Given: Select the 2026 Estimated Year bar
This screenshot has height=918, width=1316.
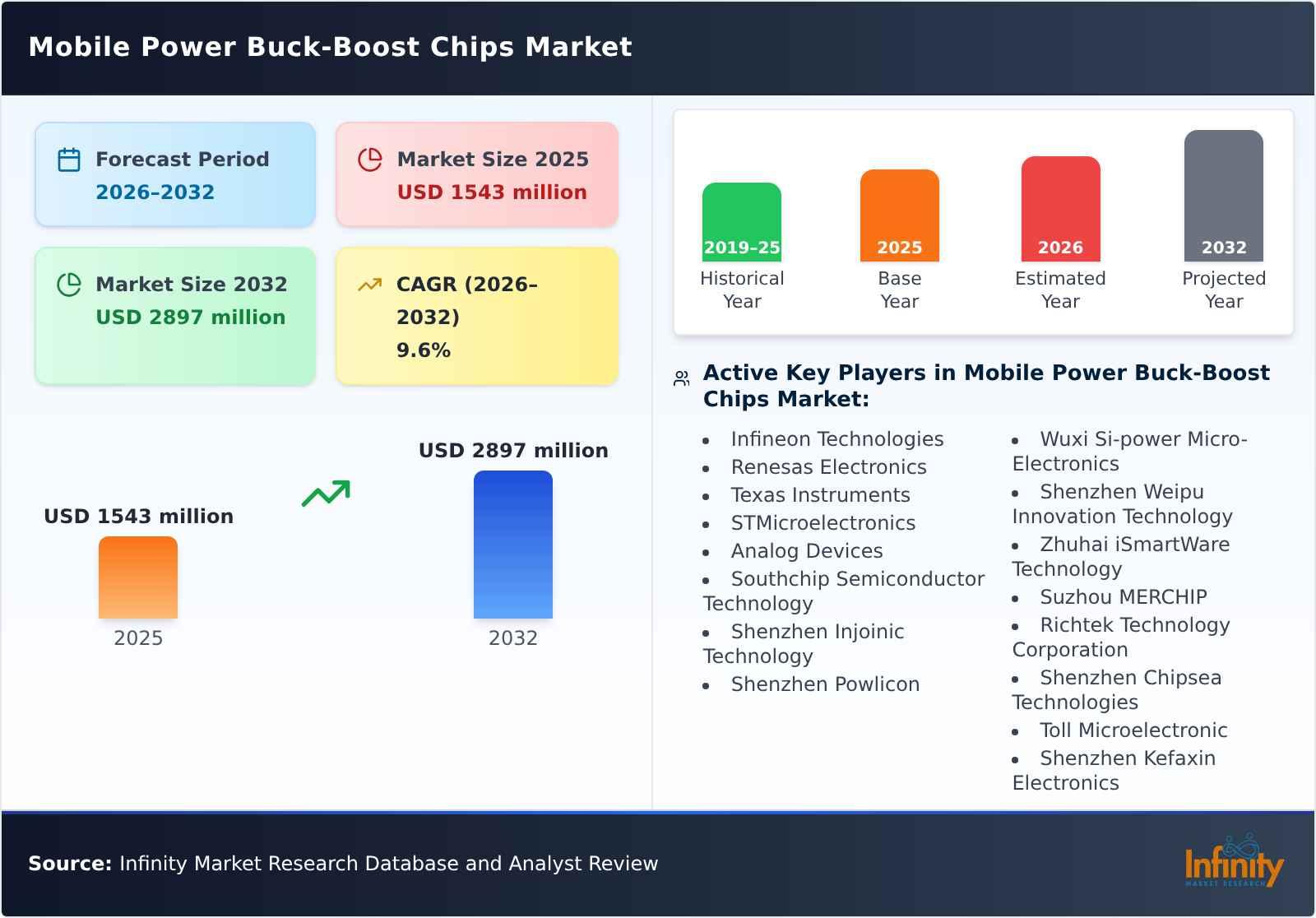Looking at the screenshot, I should (x=1060, y=210).
